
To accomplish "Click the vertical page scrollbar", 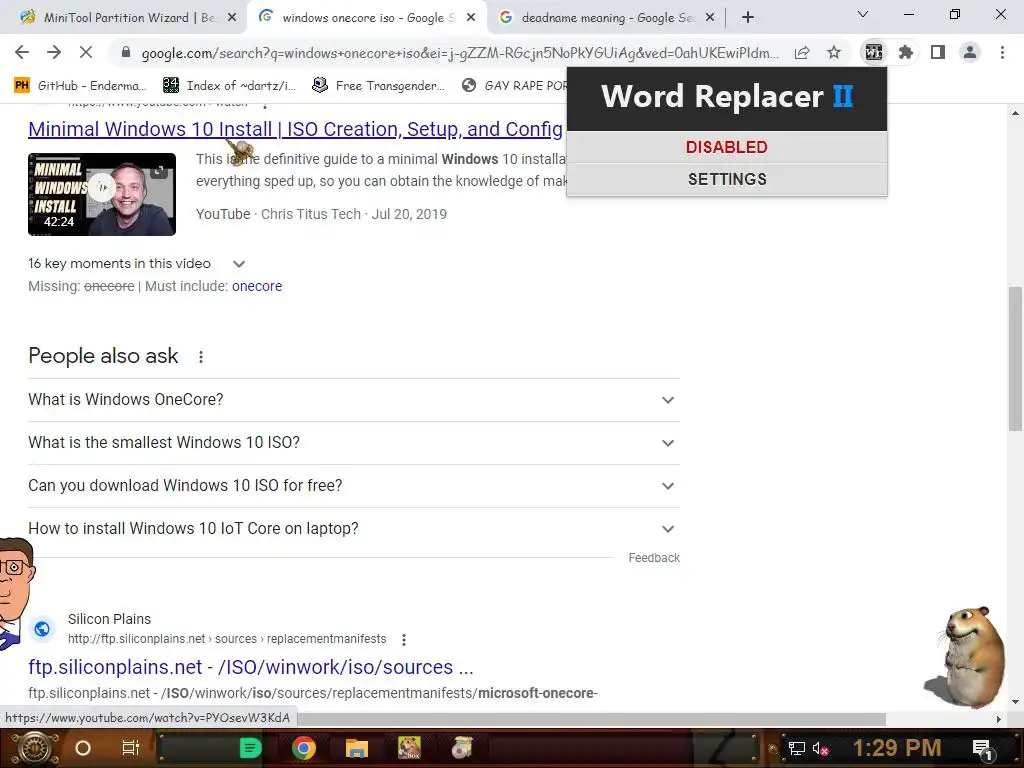I will pyautogui.click(x=1016, y=359).
